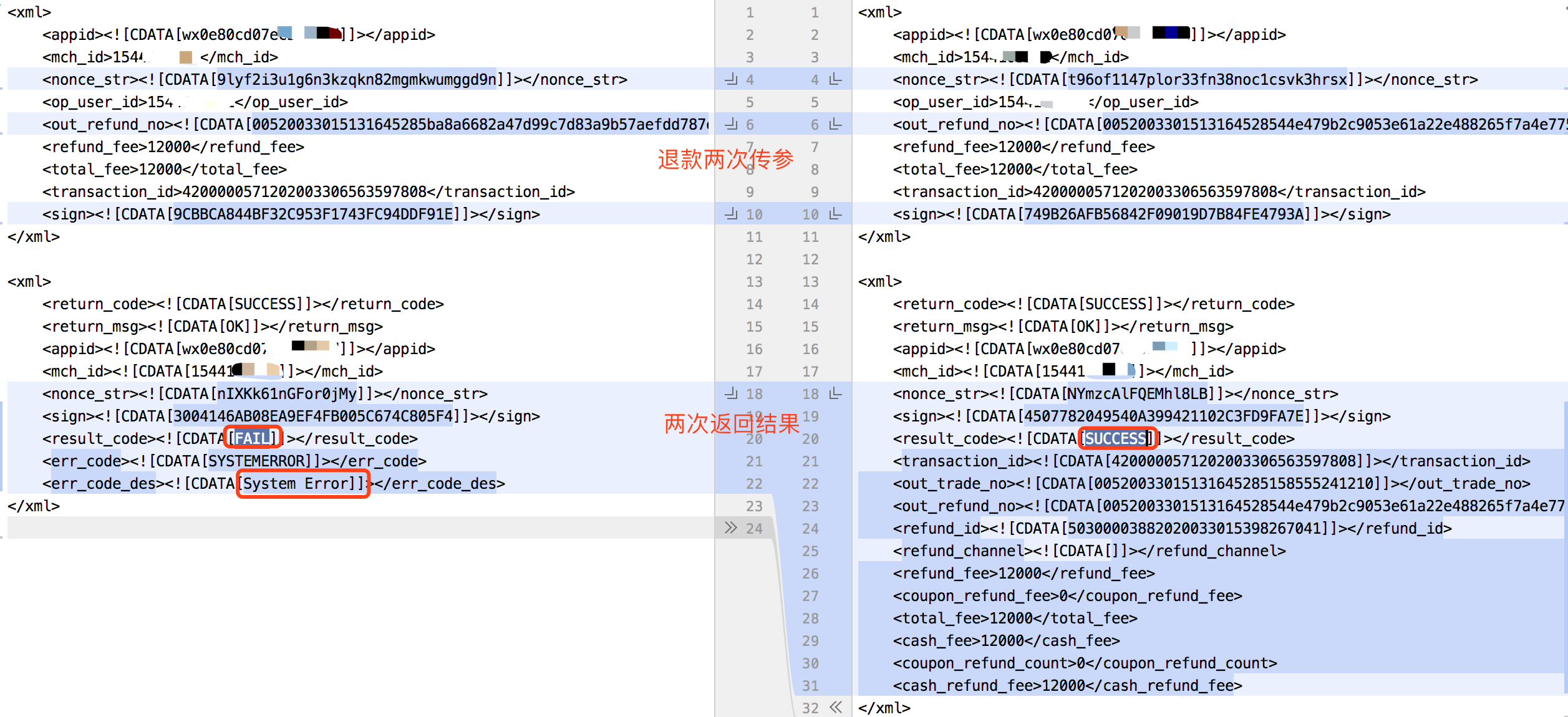Screen dimensions: 1568x717
Task: Click right-side merge arrow icon at line 4
Action: [835, 79]
